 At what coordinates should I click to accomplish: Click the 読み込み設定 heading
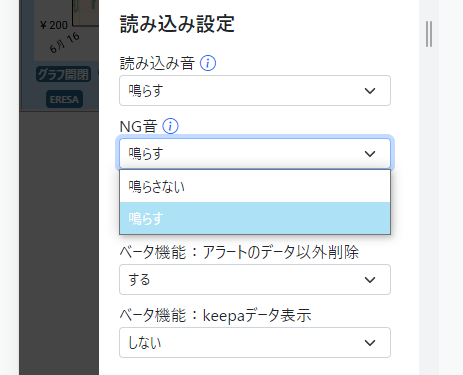point(177,24)
